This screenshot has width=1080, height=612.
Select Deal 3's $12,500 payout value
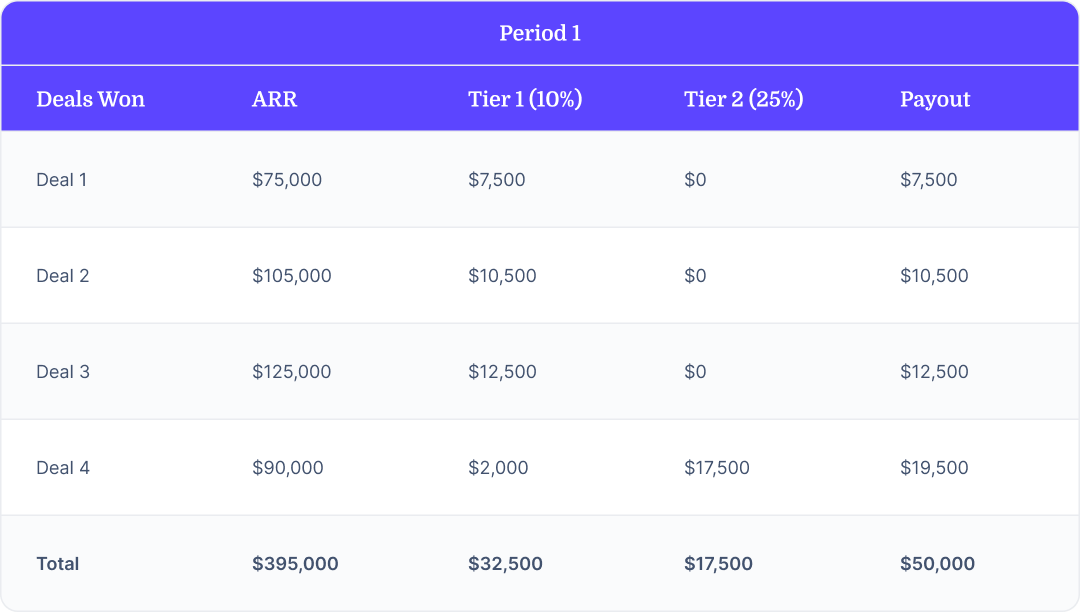click(934, 372)
